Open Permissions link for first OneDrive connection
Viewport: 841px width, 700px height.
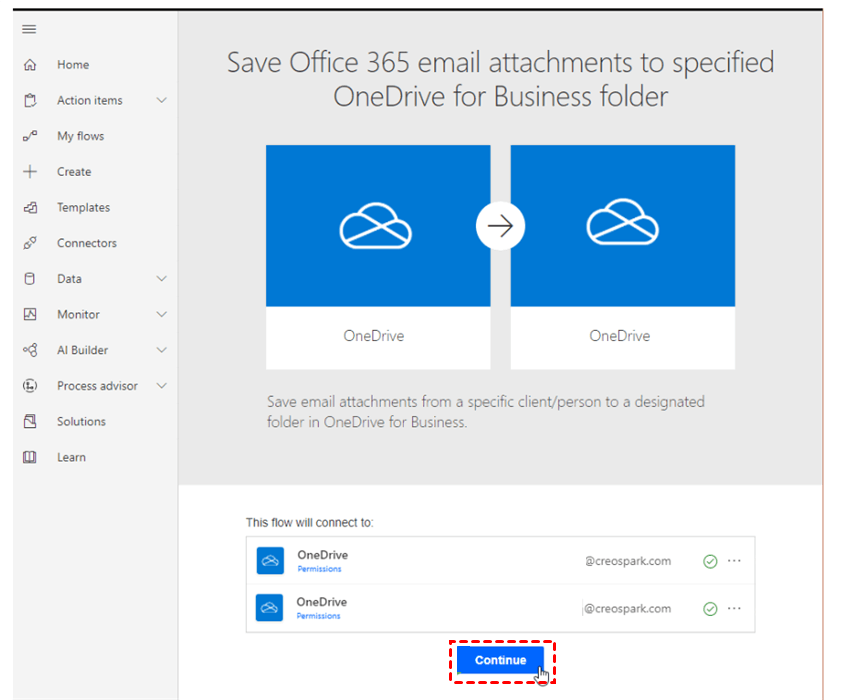tap(319, 569)
